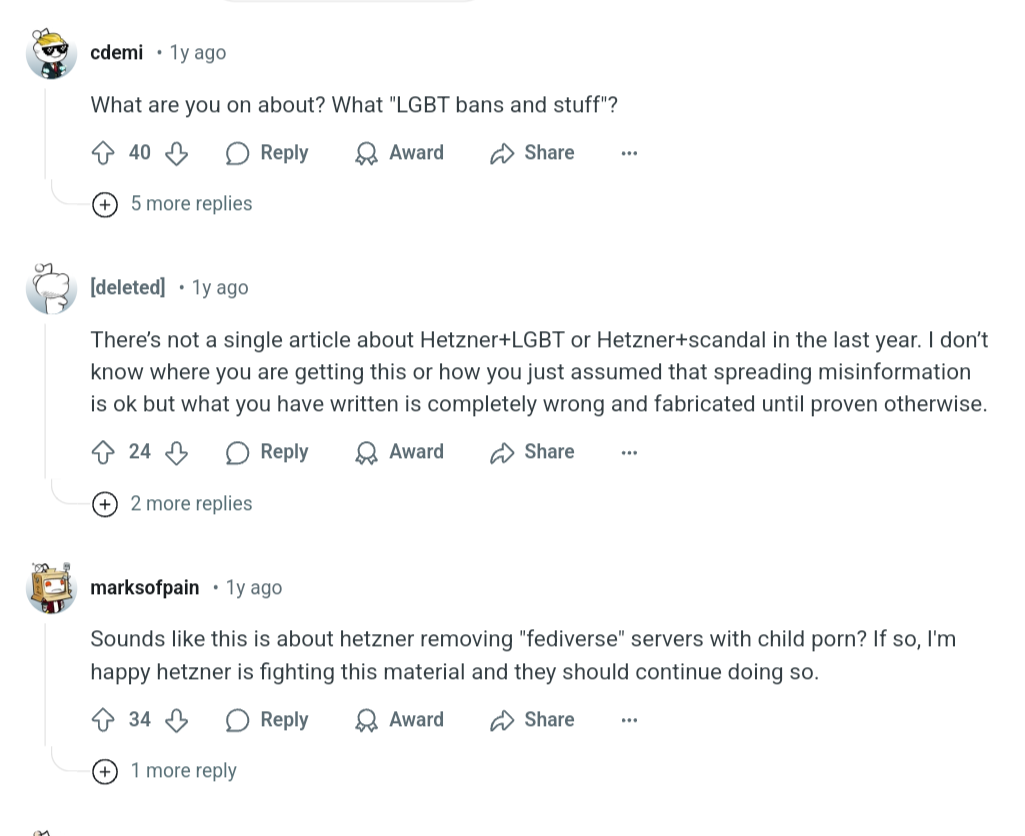Open more options on deleted user's comment
This screenshot has width=1025, height=836.
pos(629,452)
